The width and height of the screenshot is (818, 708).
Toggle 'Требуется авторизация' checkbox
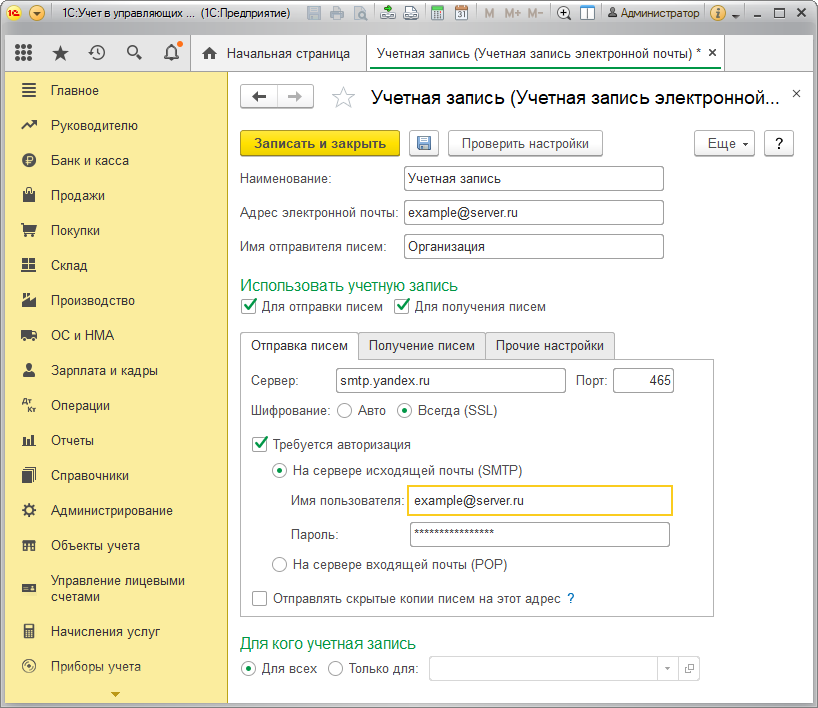[x=261, y=444]
